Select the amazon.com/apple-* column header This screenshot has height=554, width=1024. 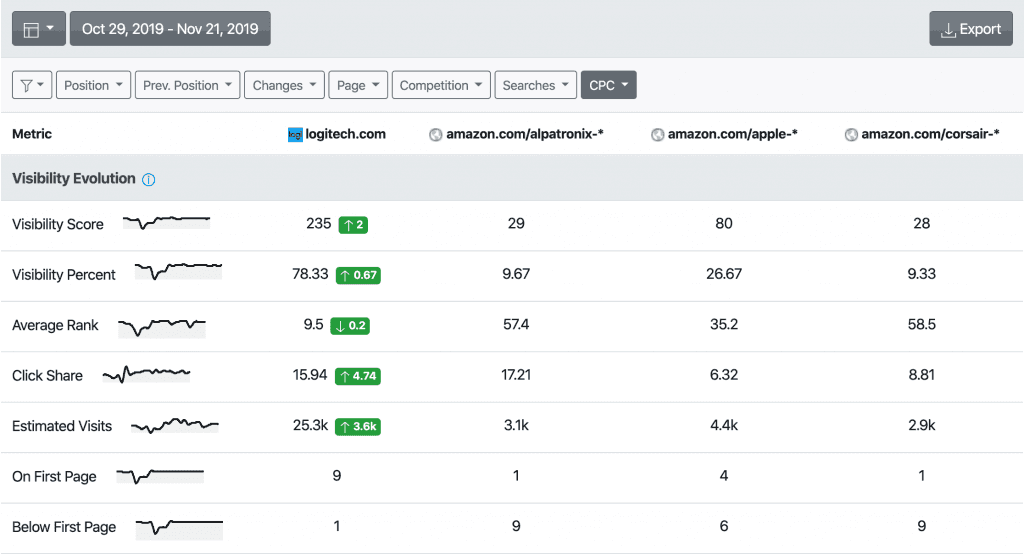click(x=724, y=134)
